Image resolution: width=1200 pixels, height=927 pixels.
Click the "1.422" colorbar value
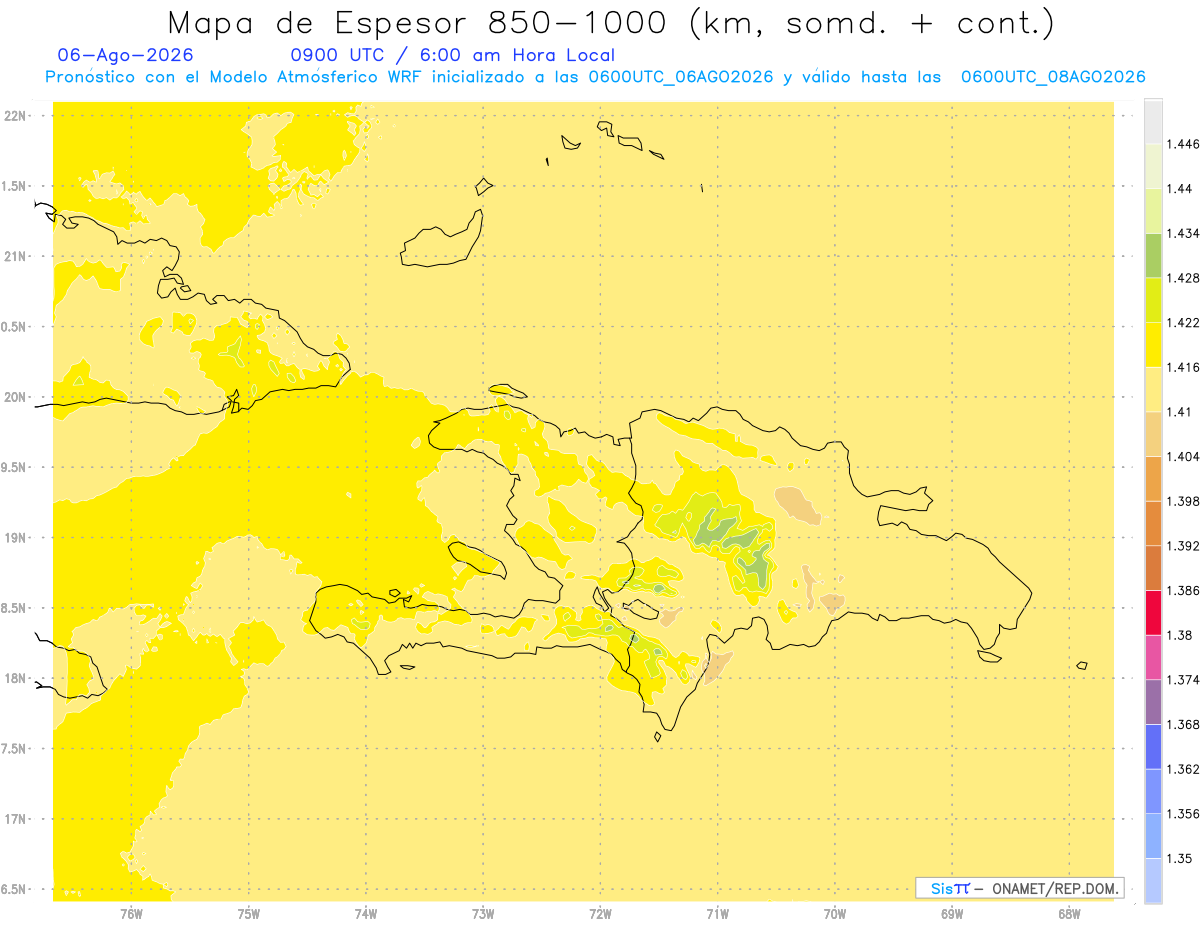(x=1183, y=323)
